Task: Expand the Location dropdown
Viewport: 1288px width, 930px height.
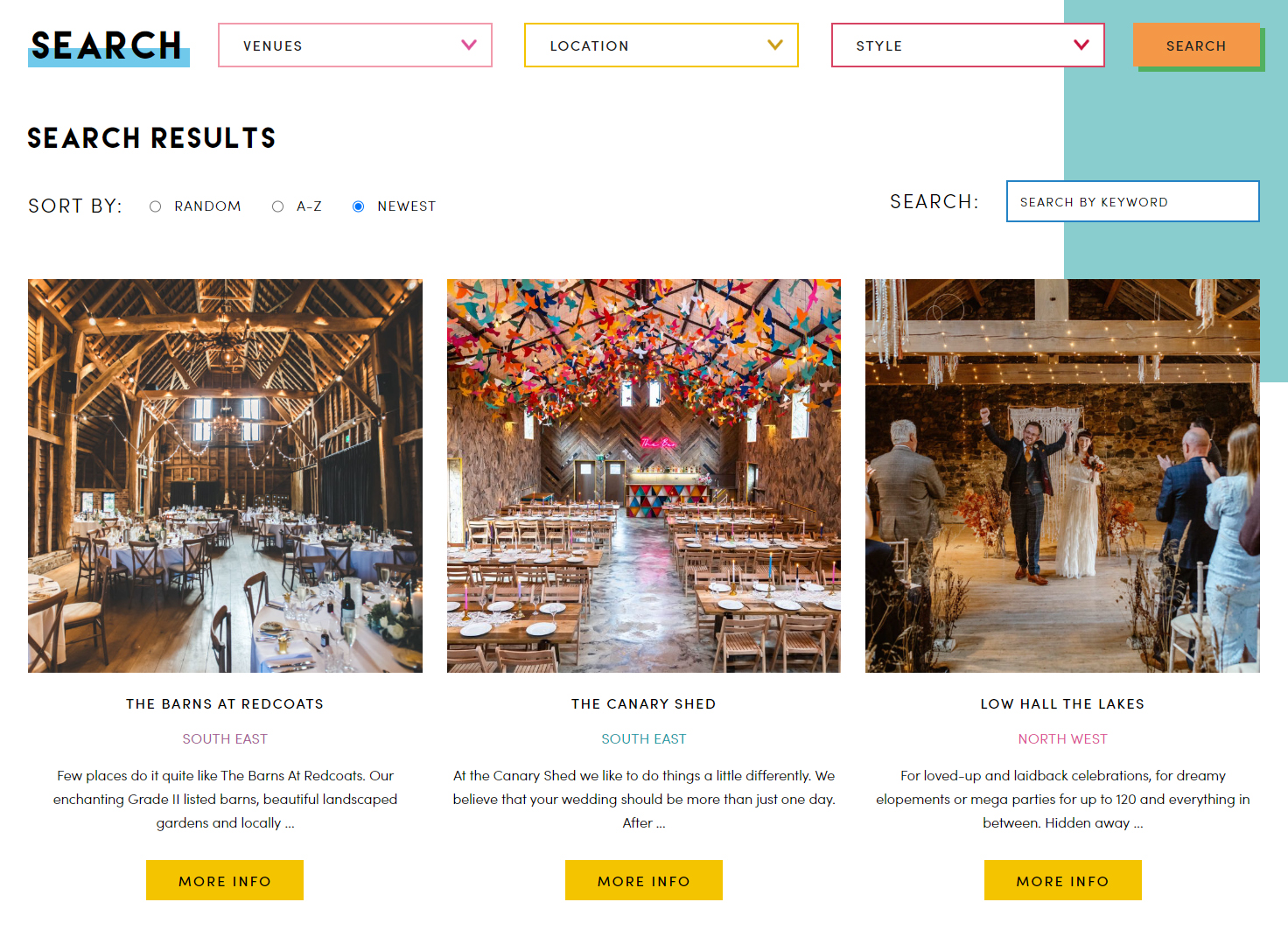Action: coord(661,45)
